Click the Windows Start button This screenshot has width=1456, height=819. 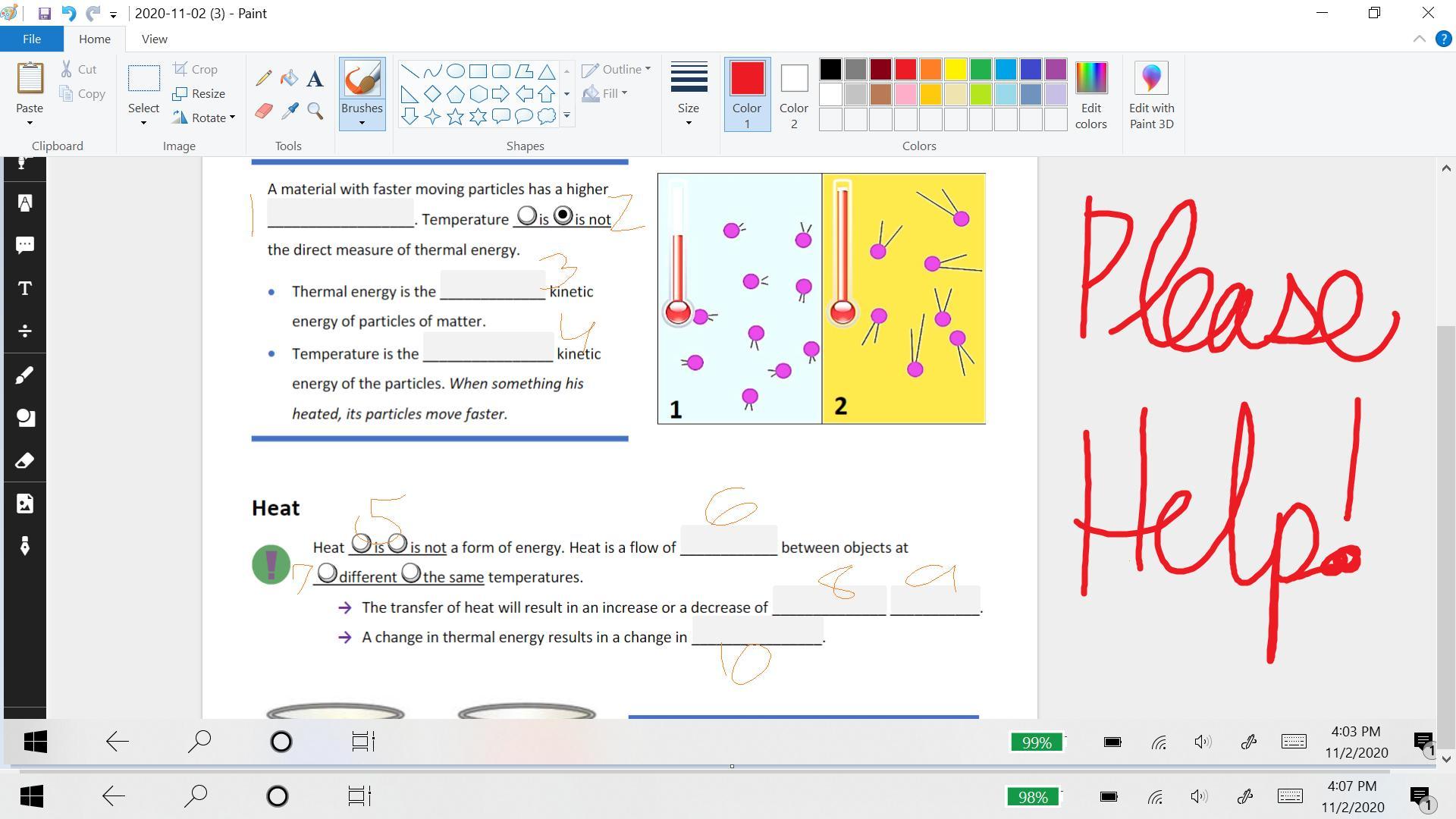point(31,796)
